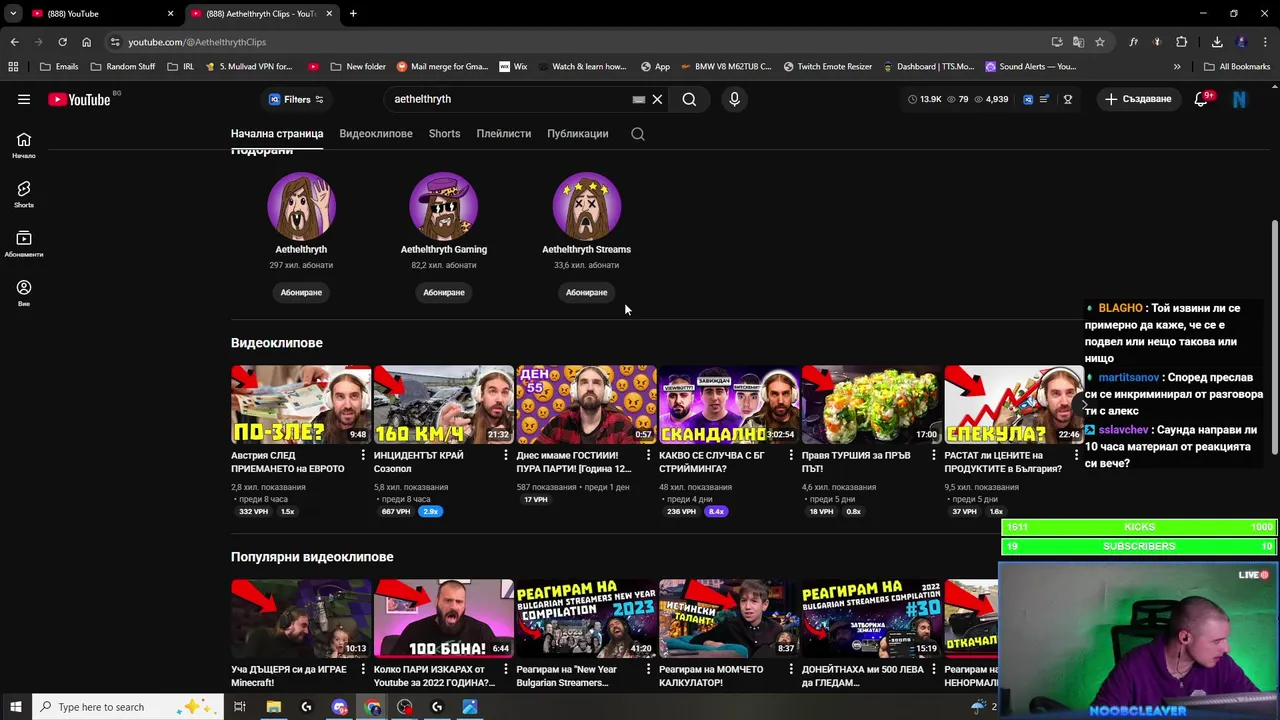This screenshot has height=720, width=1280.
Task: Open options for 'КАКВО СЕ СЛУЧВА С БГ' video
Action: 791,456
